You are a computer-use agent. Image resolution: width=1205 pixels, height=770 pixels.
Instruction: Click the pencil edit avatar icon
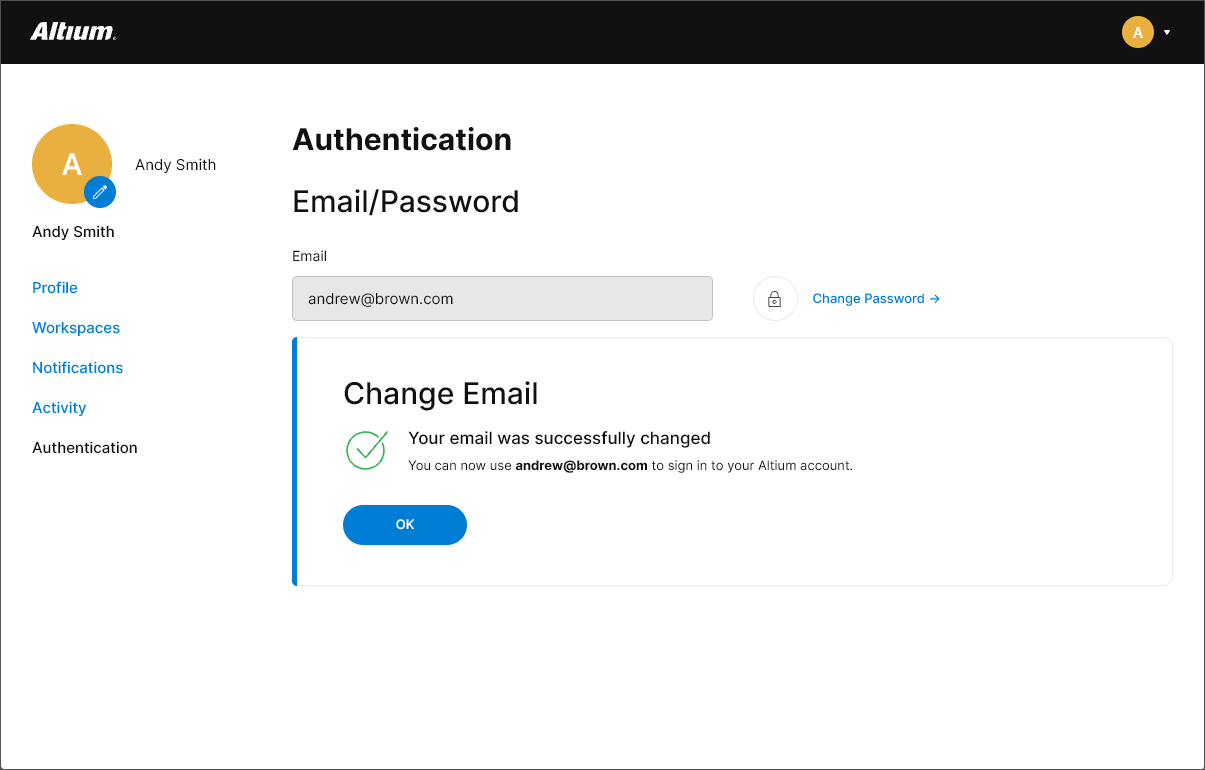(x=99, y=192)
